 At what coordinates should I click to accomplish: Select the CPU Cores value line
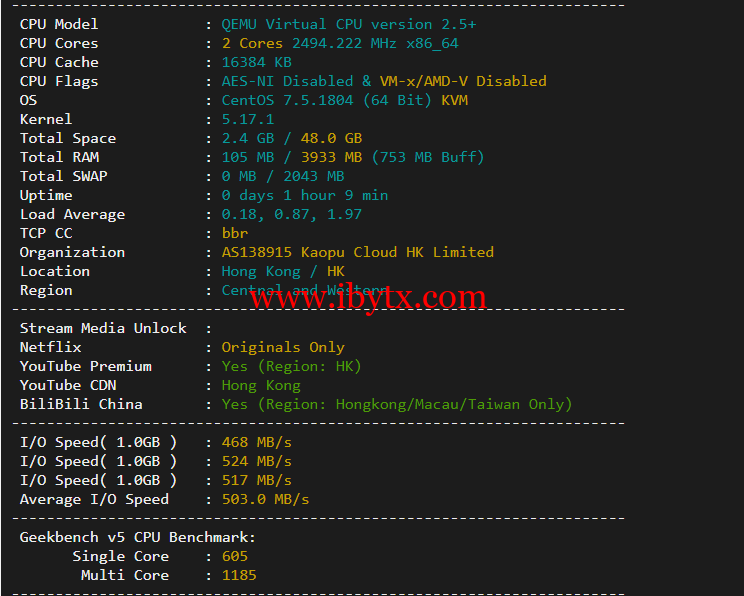[x=340, y=43]
